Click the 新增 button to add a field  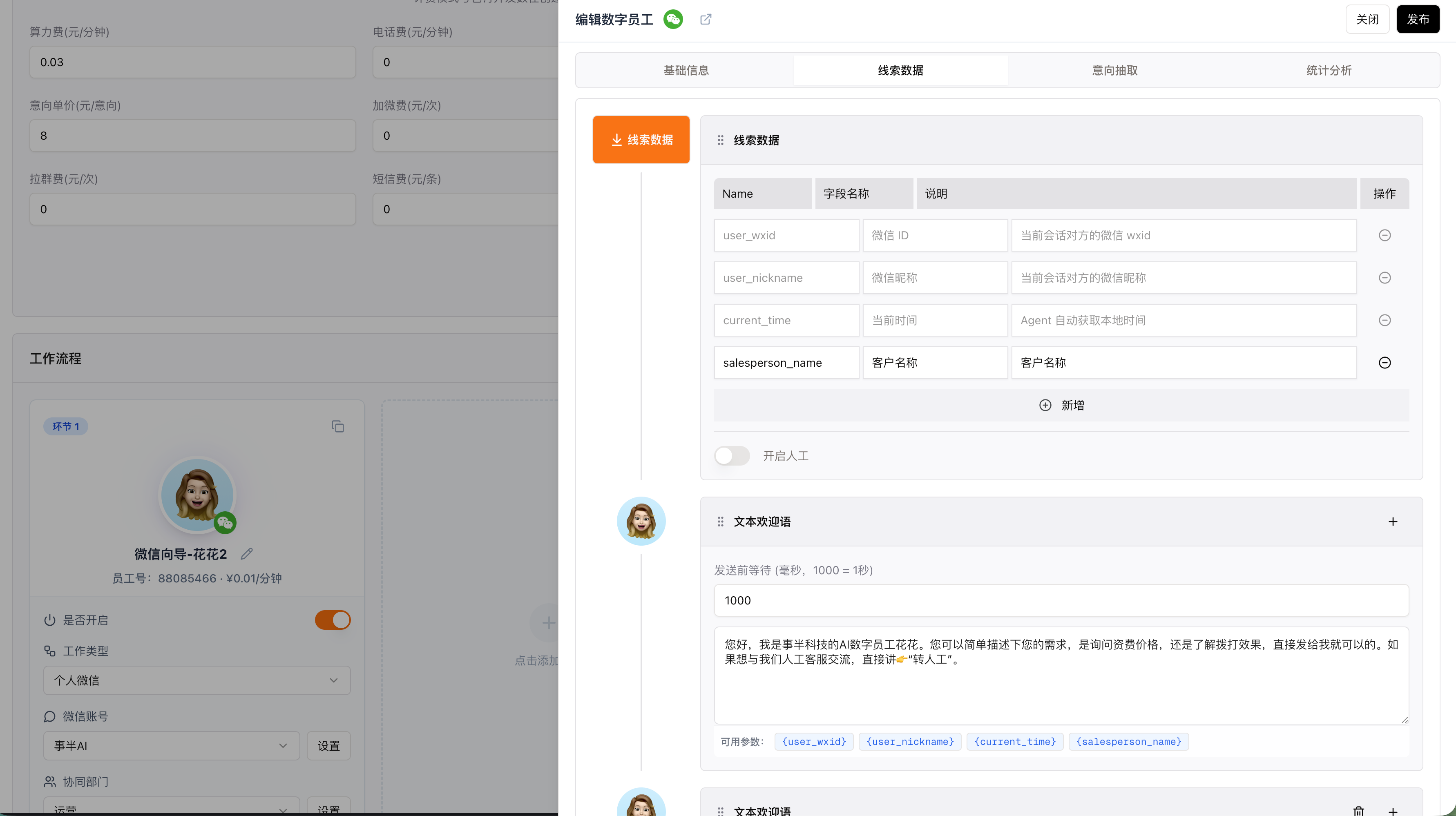coord(1061,405)
